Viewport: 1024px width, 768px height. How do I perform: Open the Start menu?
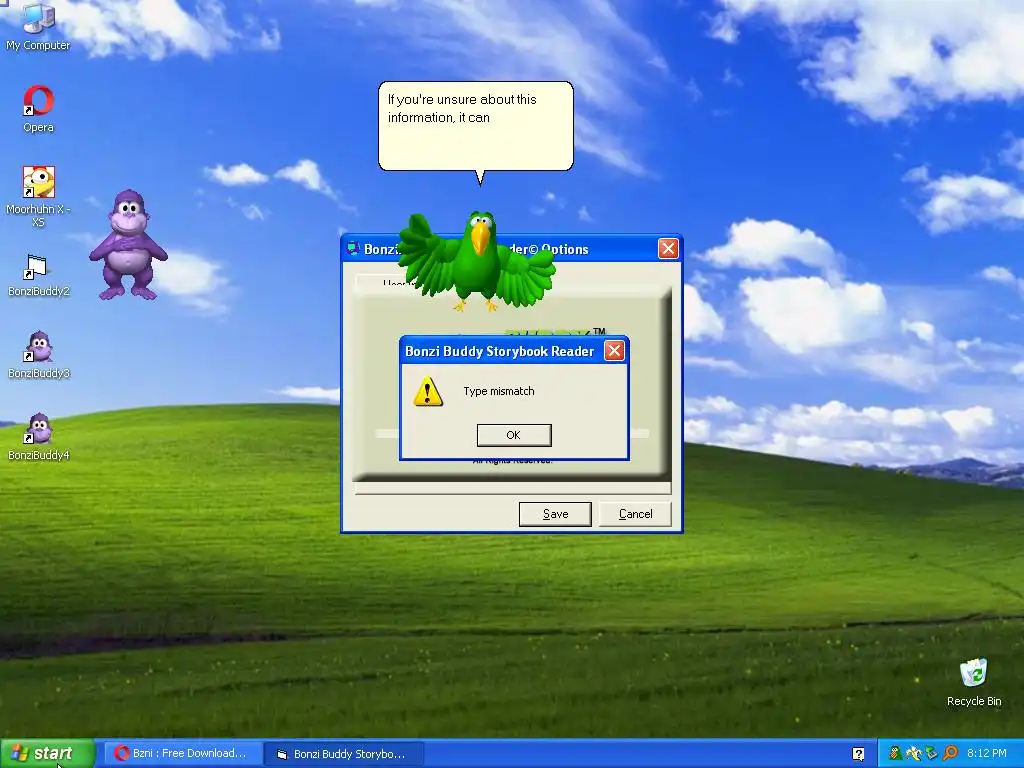(47, 754)
